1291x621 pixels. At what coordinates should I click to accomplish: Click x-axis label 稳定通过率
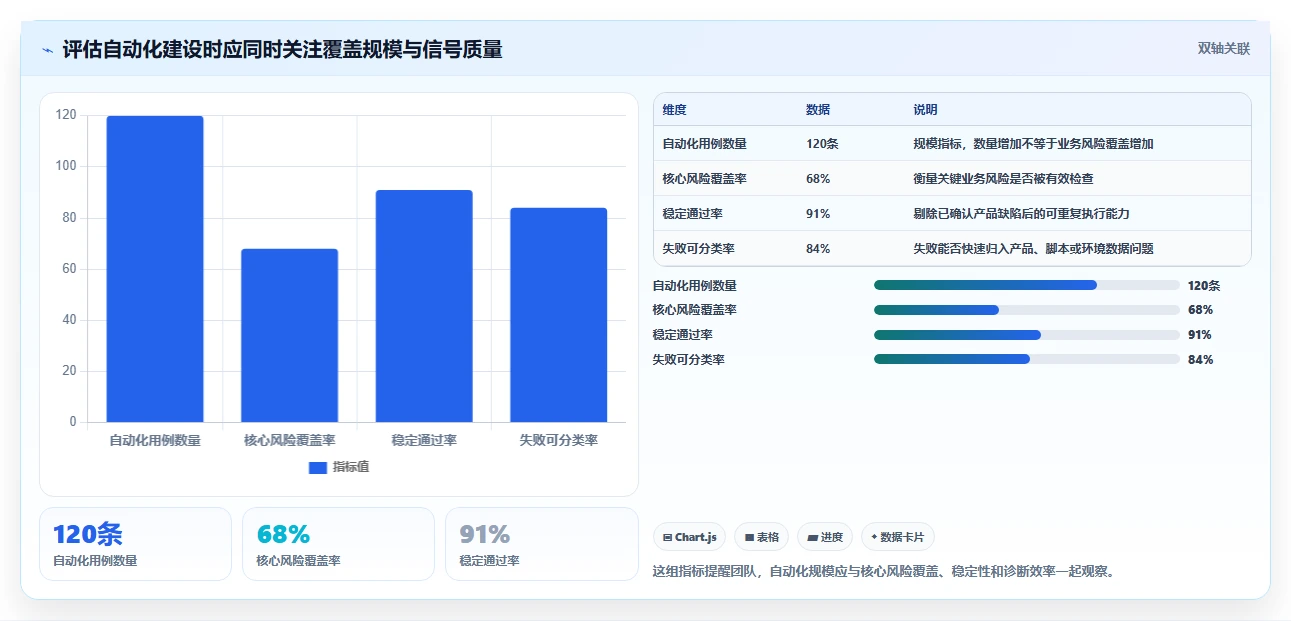tap(424, 440)
